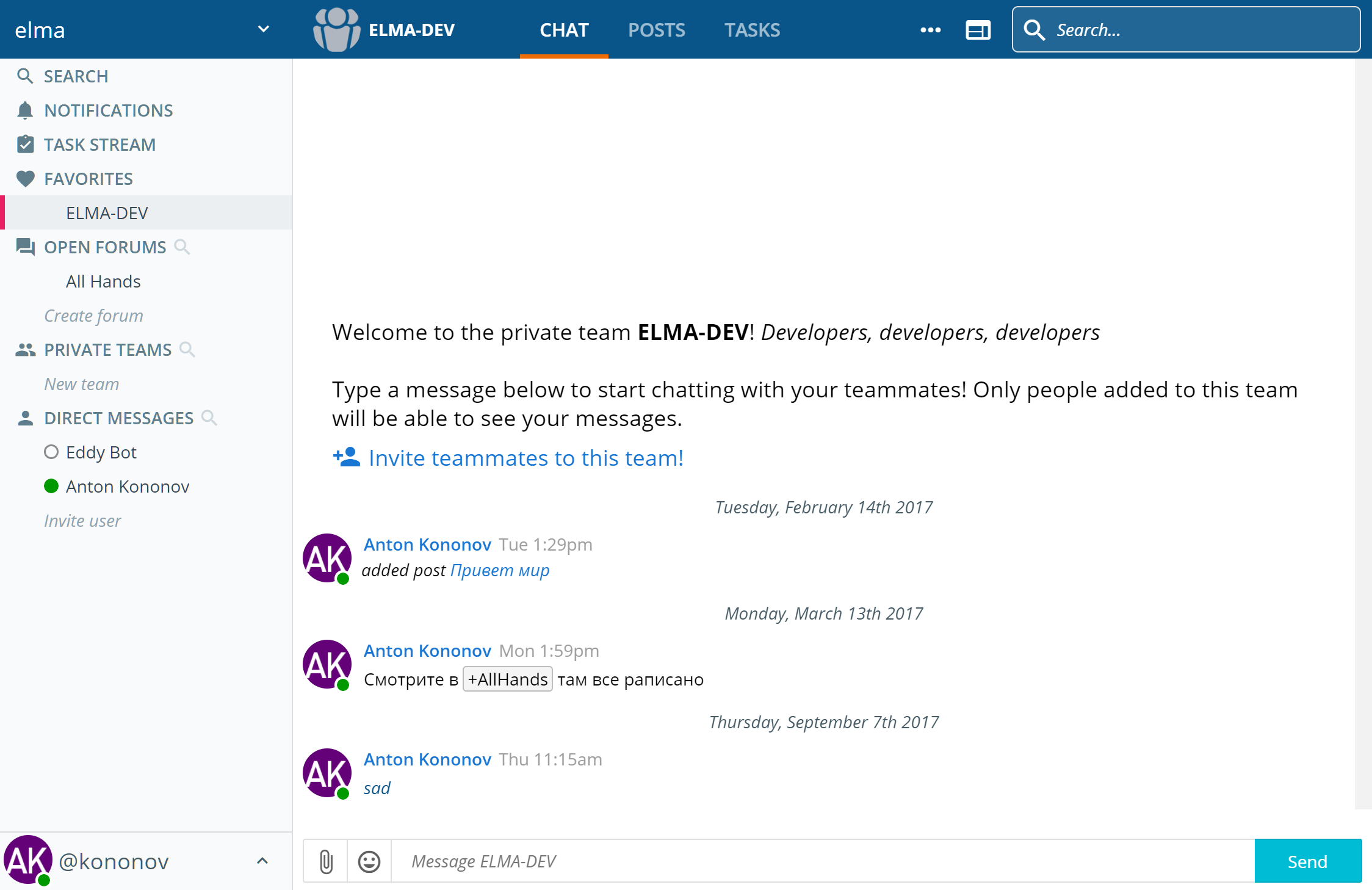Click Invite teammates to this team link
Image resolution: width=1372 pixels, height=890 pixels.
[525, 458]
